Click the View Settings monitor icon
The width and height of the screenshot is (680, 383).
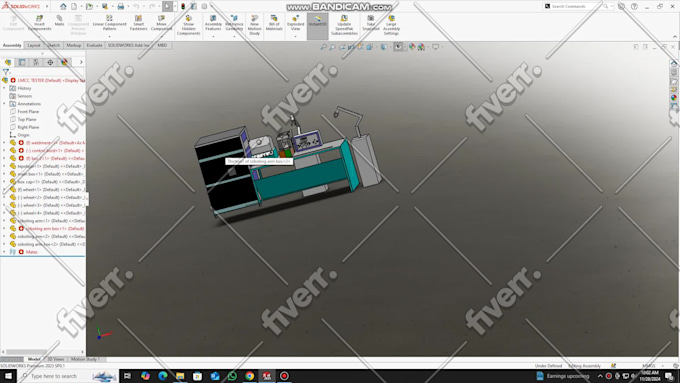click(435, 47)
